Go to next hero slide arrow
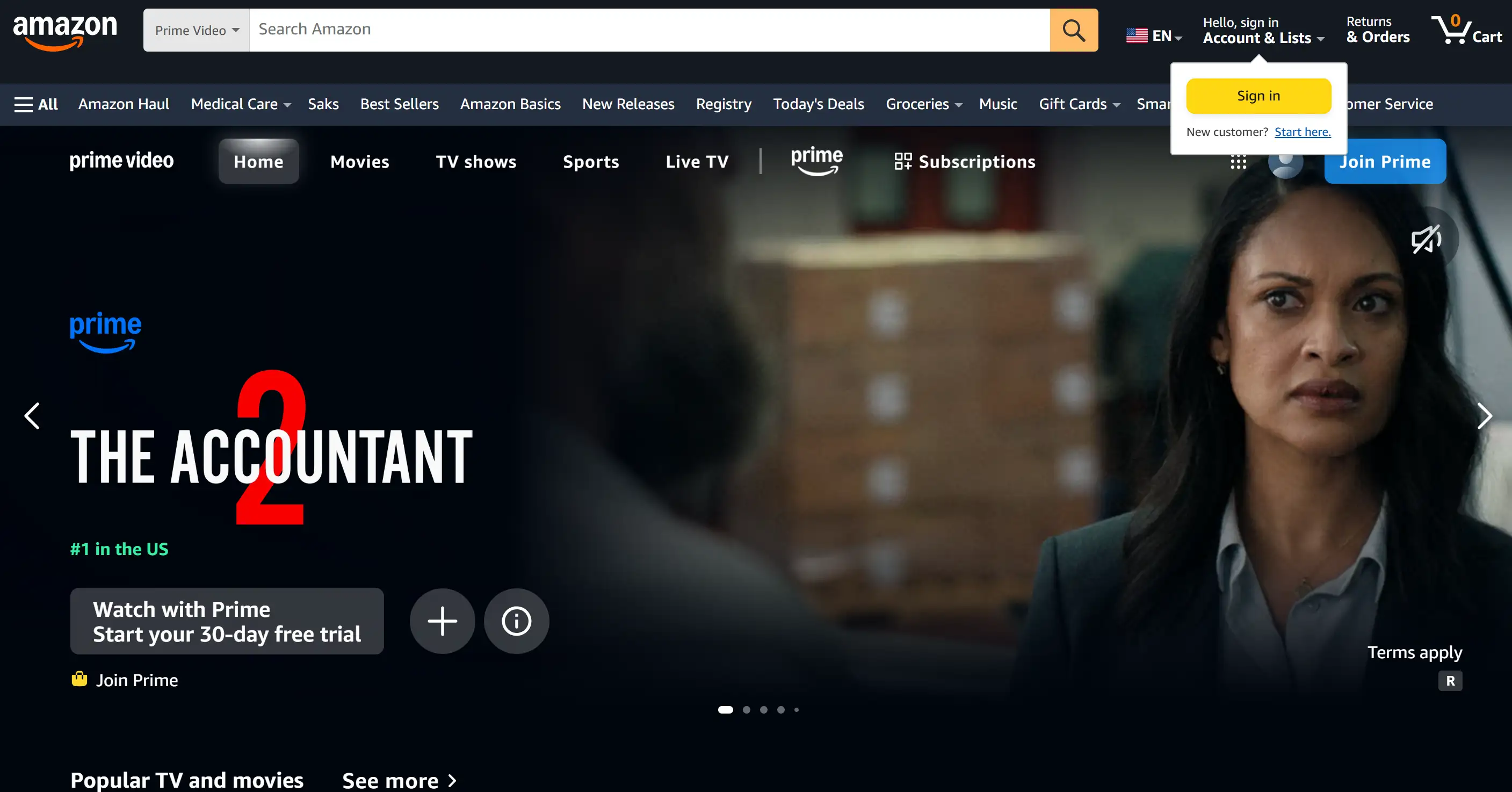The height and width of the screenshot is (792, 1512). tap(1484, 416)
